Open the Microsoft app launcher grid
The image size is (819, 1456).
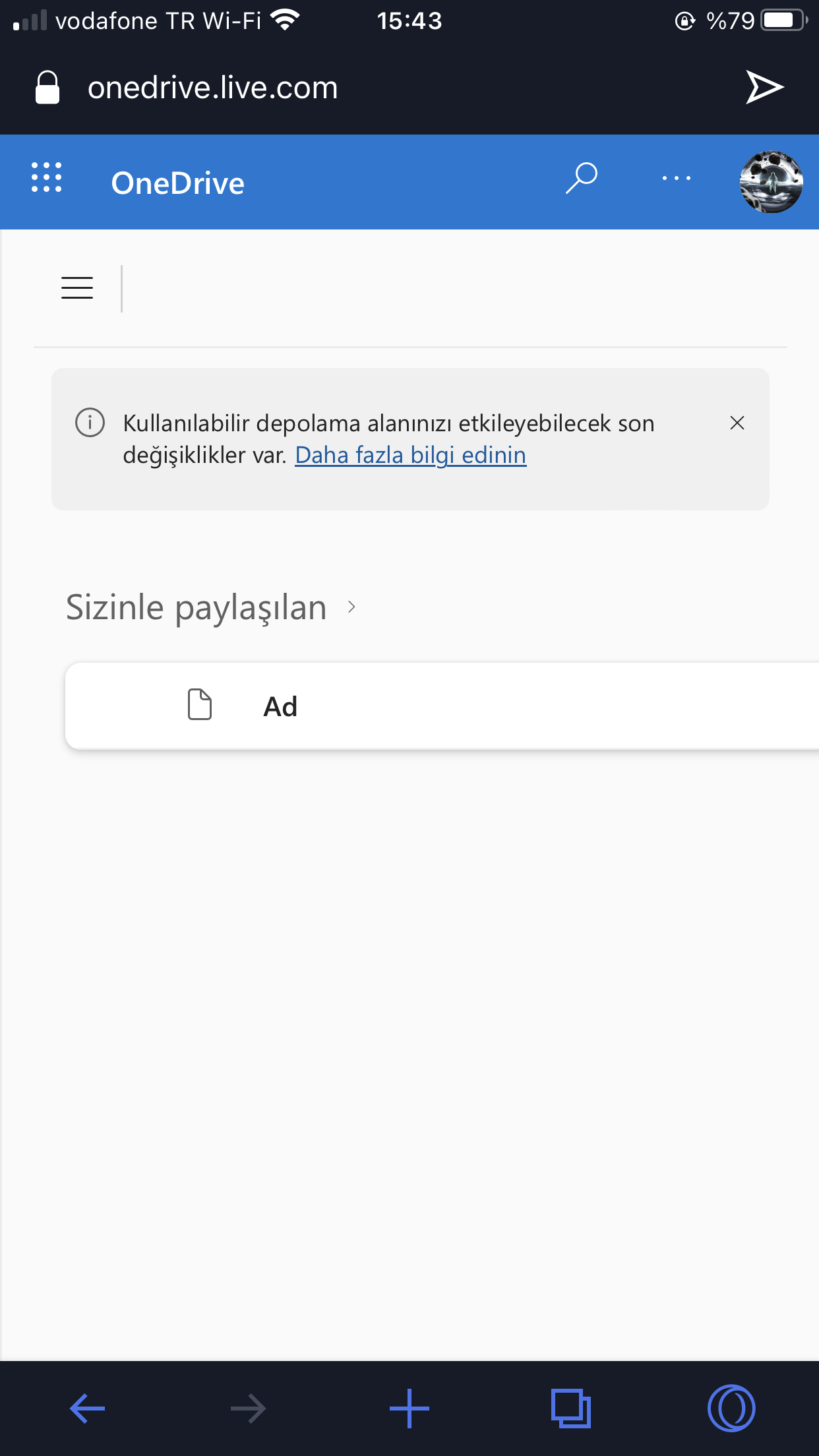[x=47, y=177]
